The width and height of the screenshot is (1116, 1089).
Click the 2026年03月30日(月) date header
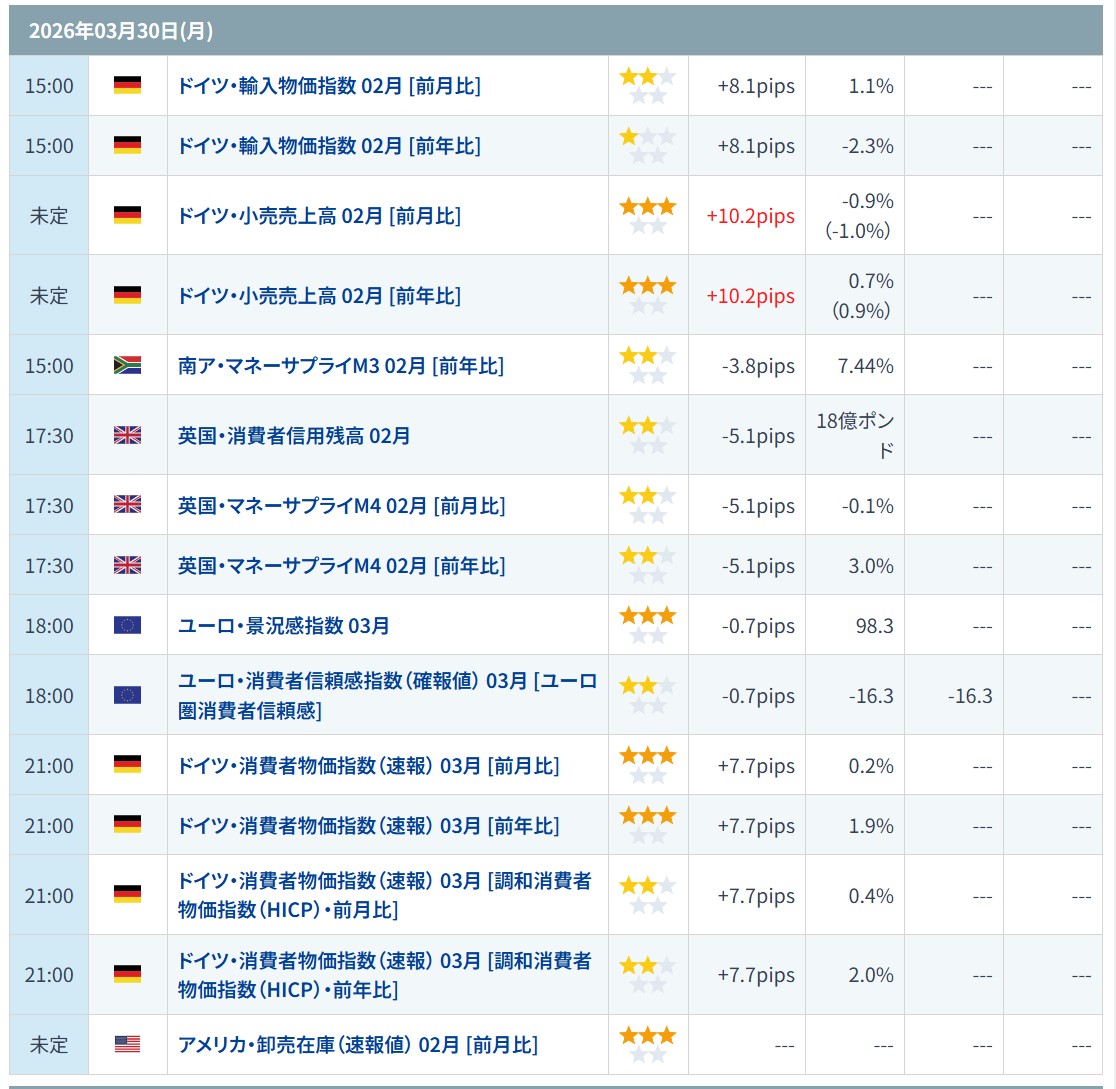coord(120,31)
